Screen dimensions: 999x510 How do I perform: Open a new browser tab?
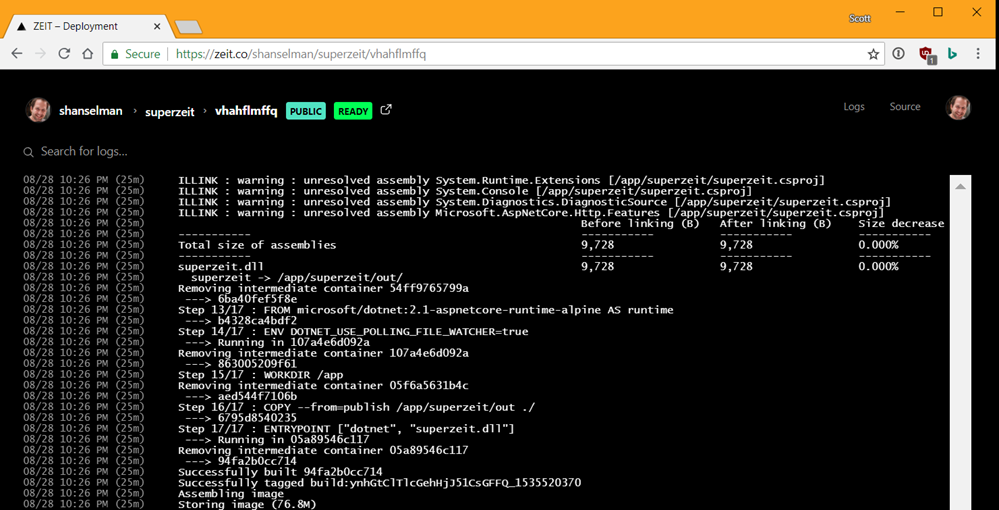(x=189, y=27)
